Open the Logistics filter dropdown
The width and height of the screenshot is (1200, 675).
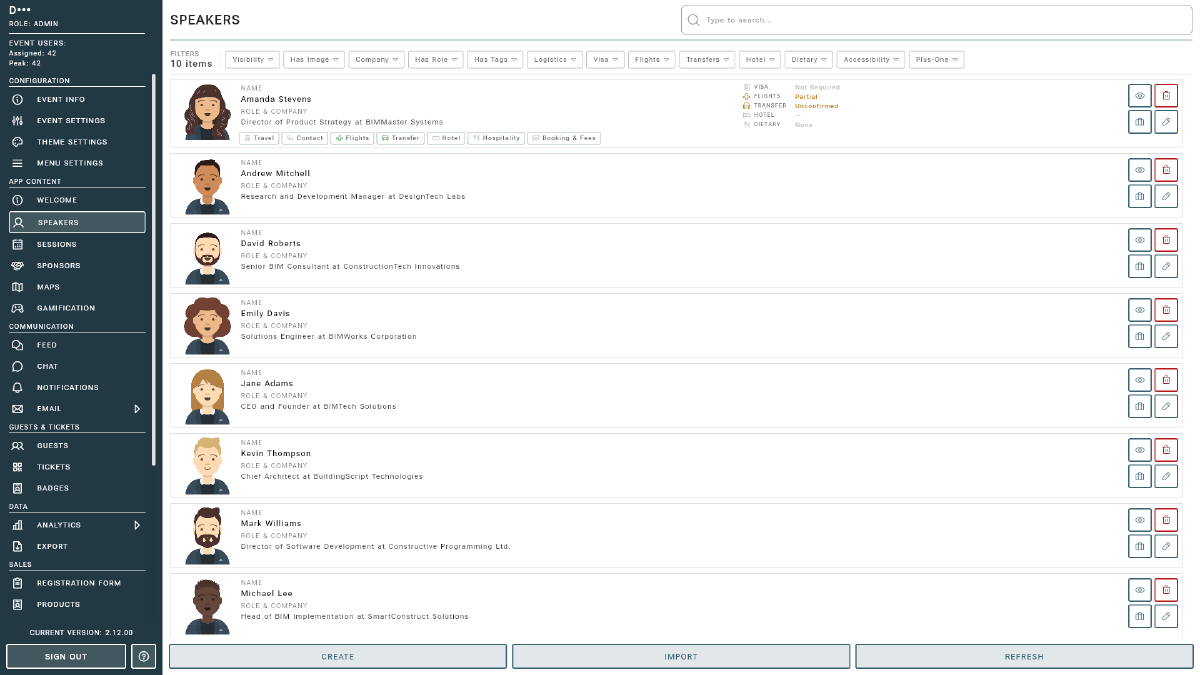pos(555,60)
